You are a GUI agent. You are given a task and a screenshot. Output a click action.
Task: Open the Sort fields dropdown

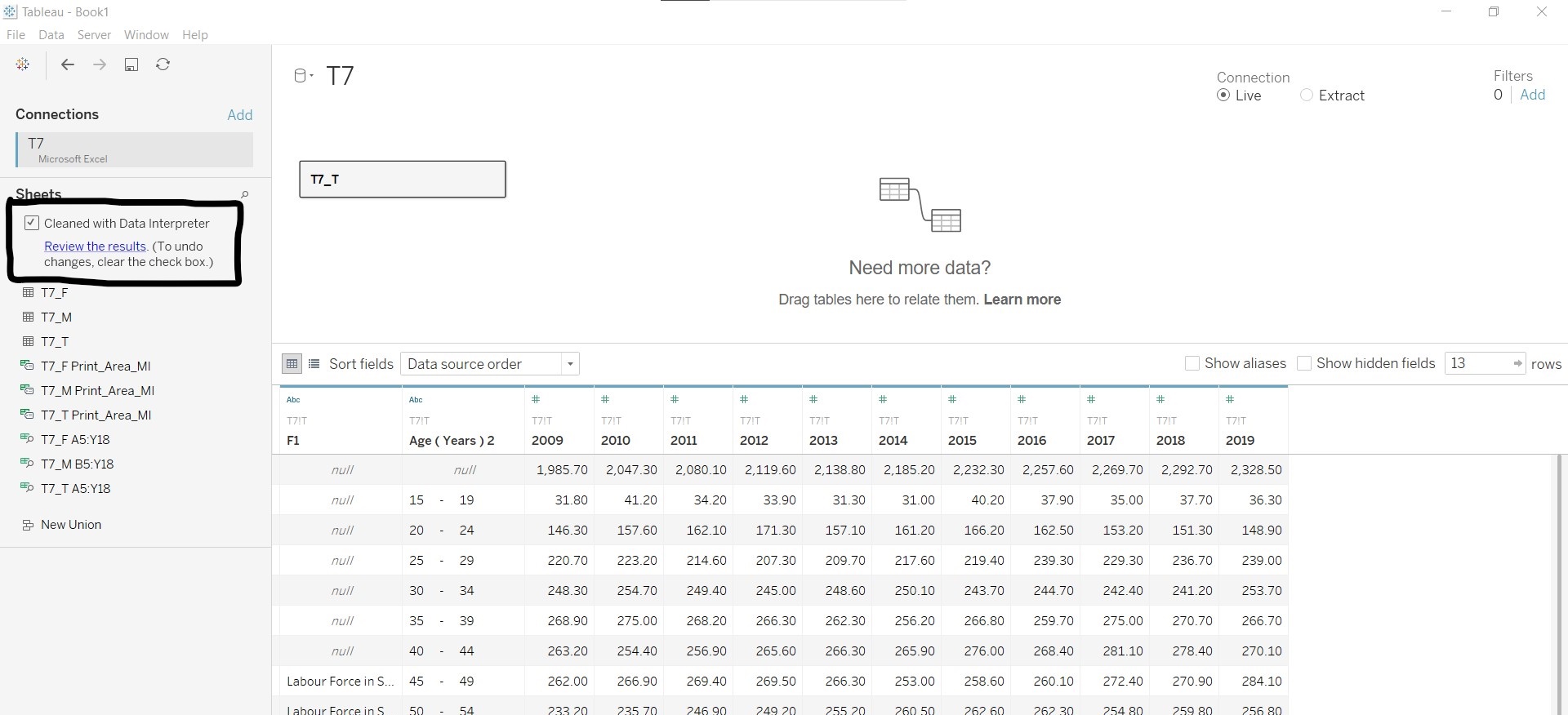click(x=490, y=364)
